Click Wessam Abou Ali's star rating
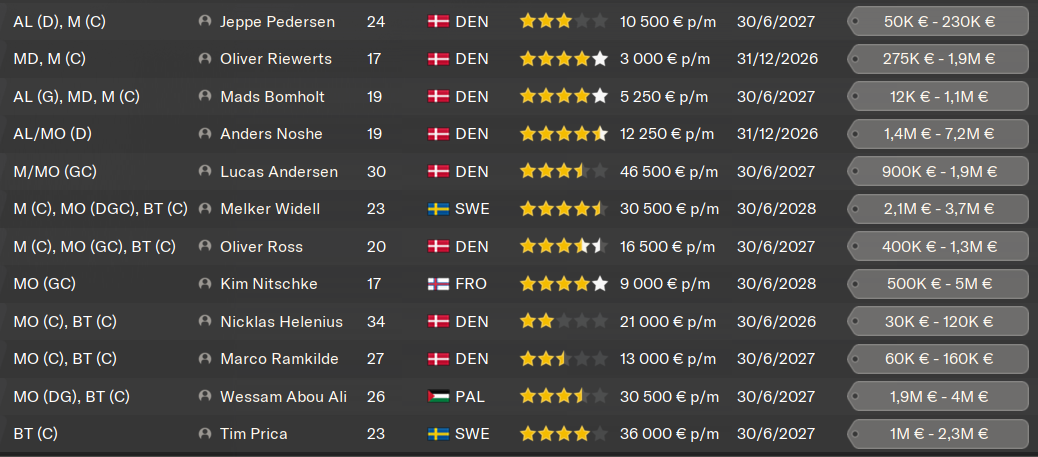Screen dimensions: 1038x457 (x=563, y=397)
